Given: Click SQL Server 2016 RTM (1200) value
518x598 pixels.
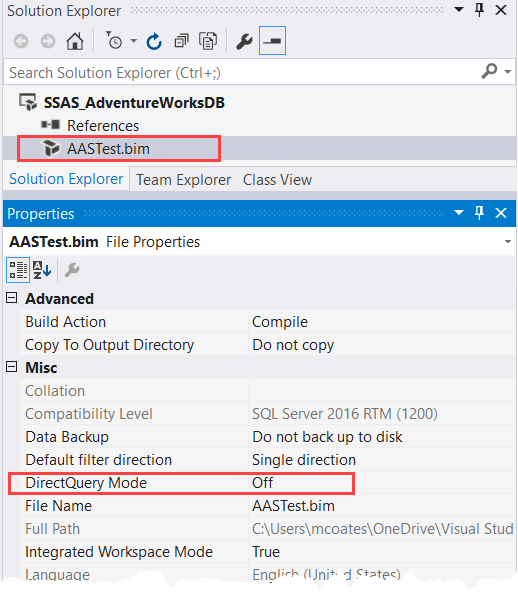Looking at the screenshot, I should 345,414.
